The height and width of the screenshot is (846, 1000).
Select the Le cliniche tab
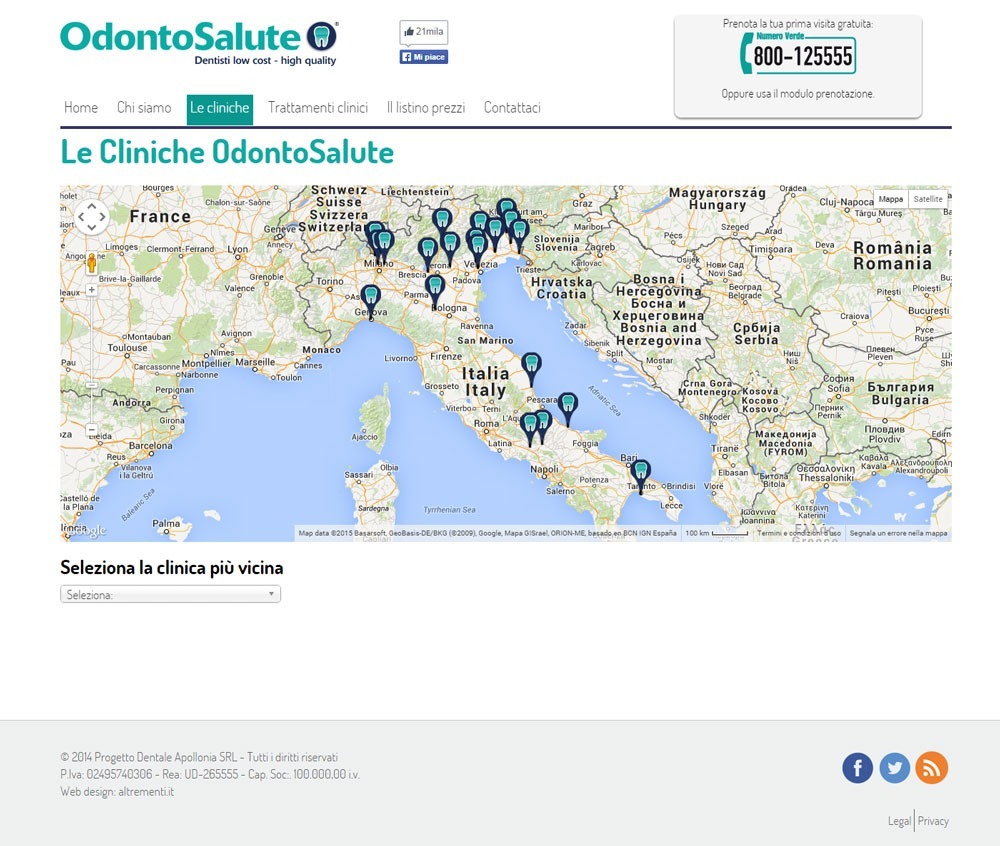pyautogui.click(x=219, y=109)
